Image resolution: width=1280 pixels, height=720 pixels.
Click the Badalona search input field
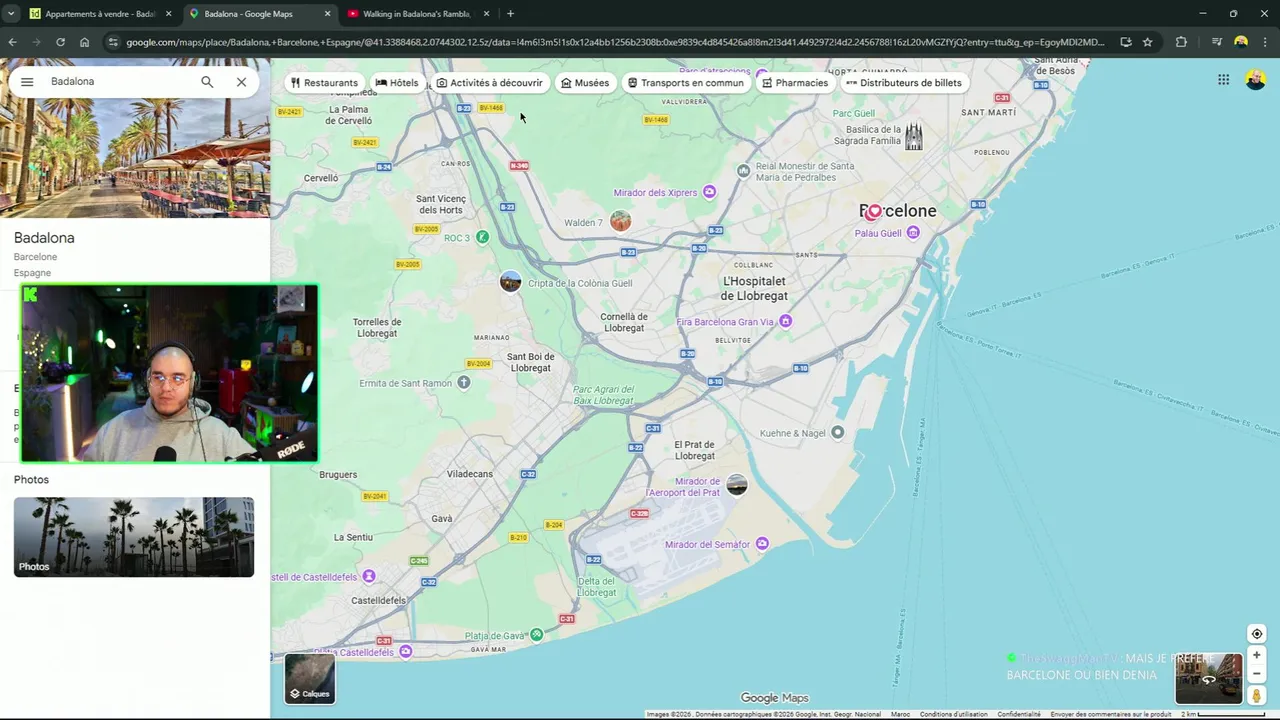tap(118, 82)
